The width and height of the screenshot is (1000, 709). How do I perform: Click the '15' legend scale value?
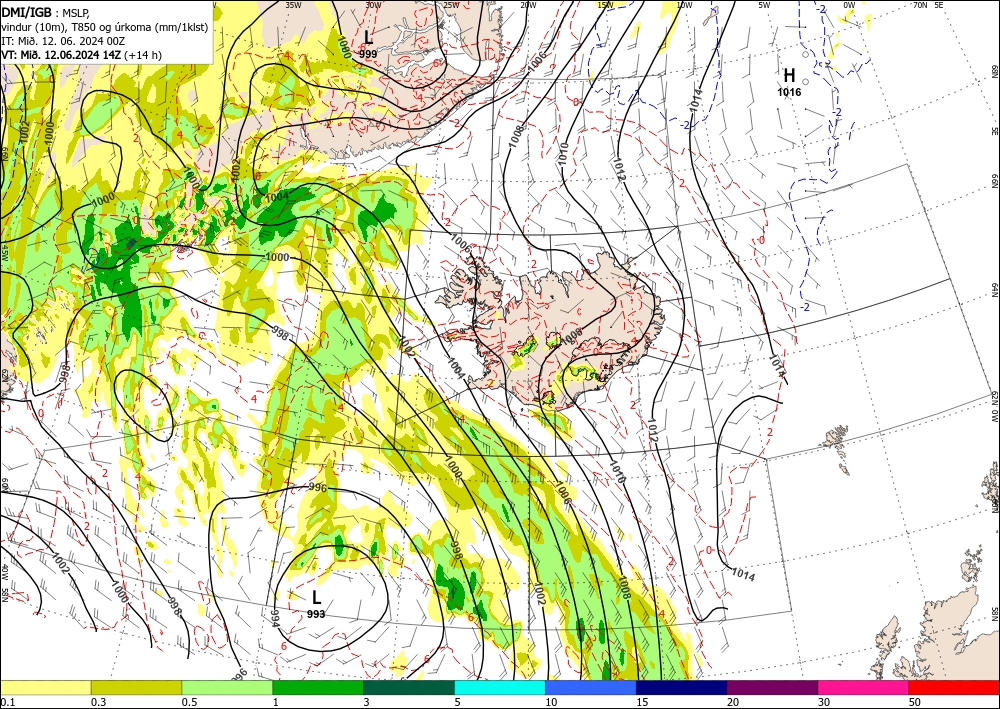(x=642, y=702)
